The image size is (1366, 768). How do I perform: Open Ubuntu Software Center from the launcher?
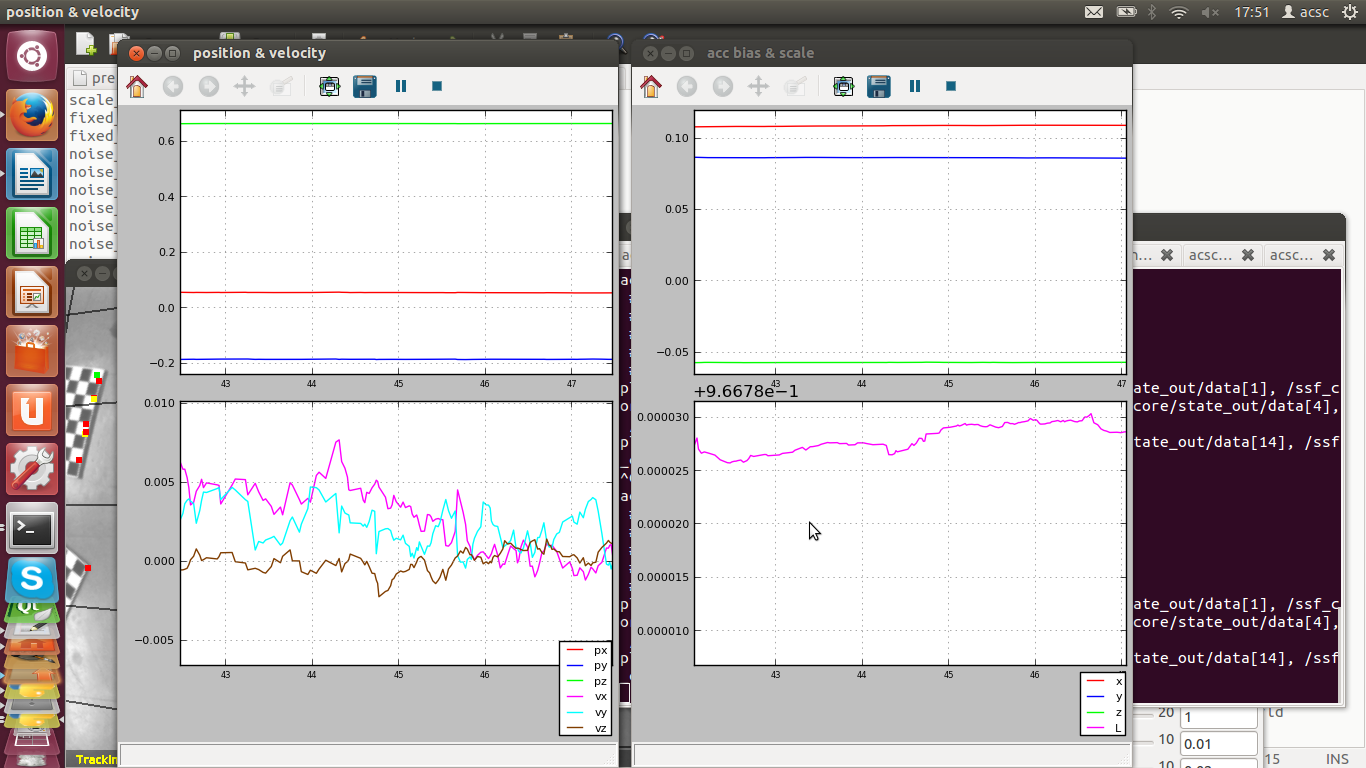(x=32, y=352)
